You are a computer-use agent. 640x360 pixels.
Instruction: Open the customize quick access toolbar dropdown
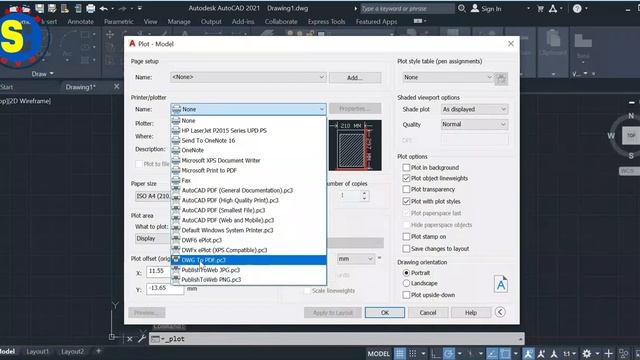(x=140, y=8)
